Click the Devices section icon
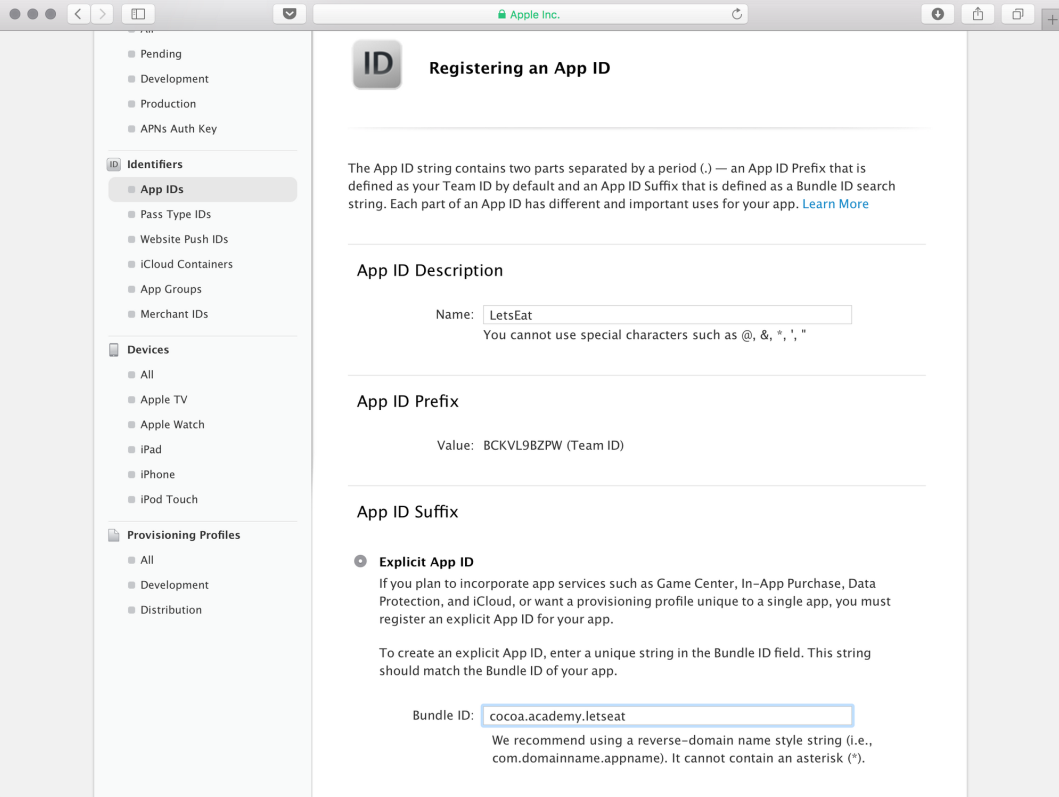 [113, 350]
